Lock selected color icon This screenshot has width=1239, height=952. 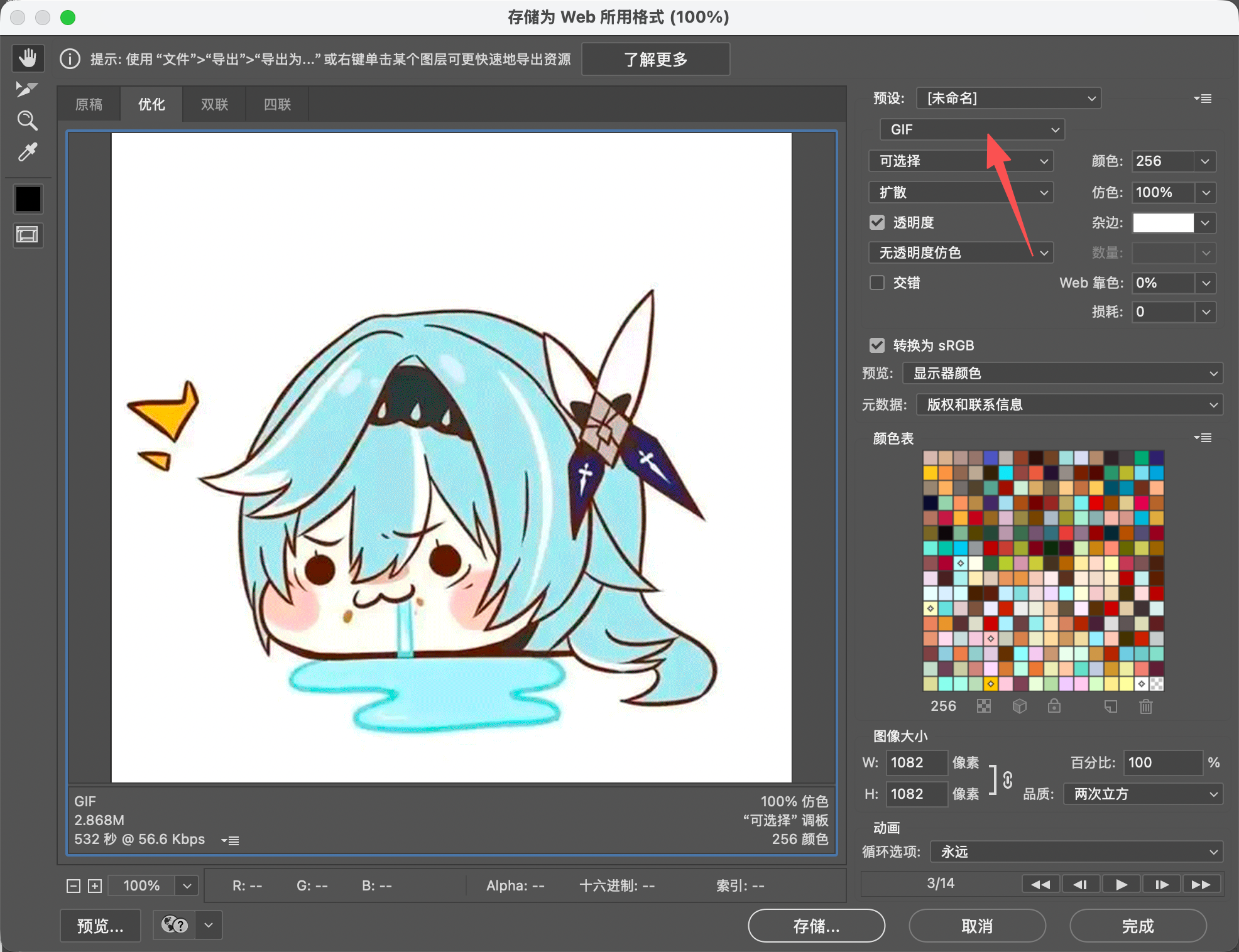point(1054,706)
